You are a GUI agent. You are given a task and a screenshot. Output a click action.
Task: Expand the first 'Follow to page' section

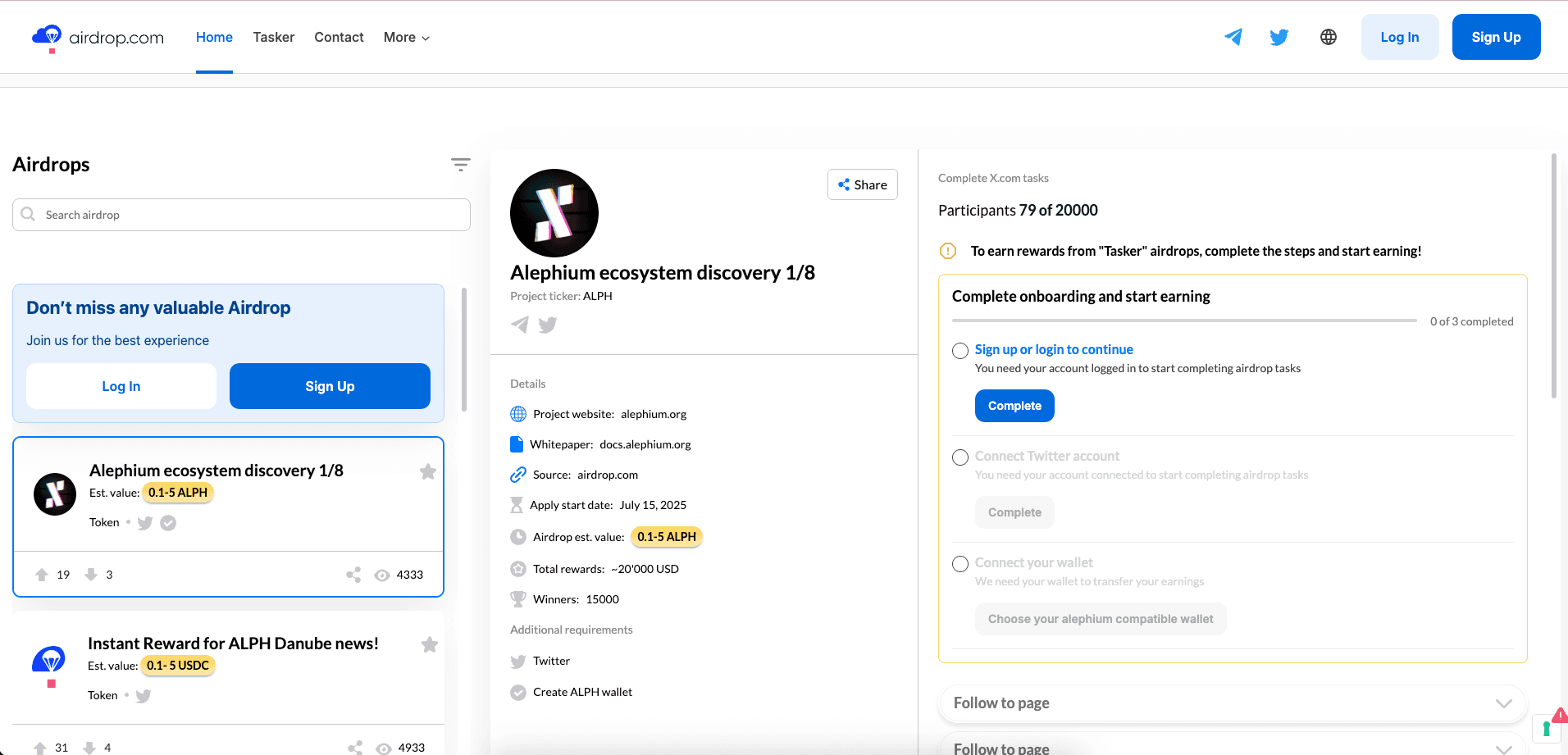pos(1503,703)
